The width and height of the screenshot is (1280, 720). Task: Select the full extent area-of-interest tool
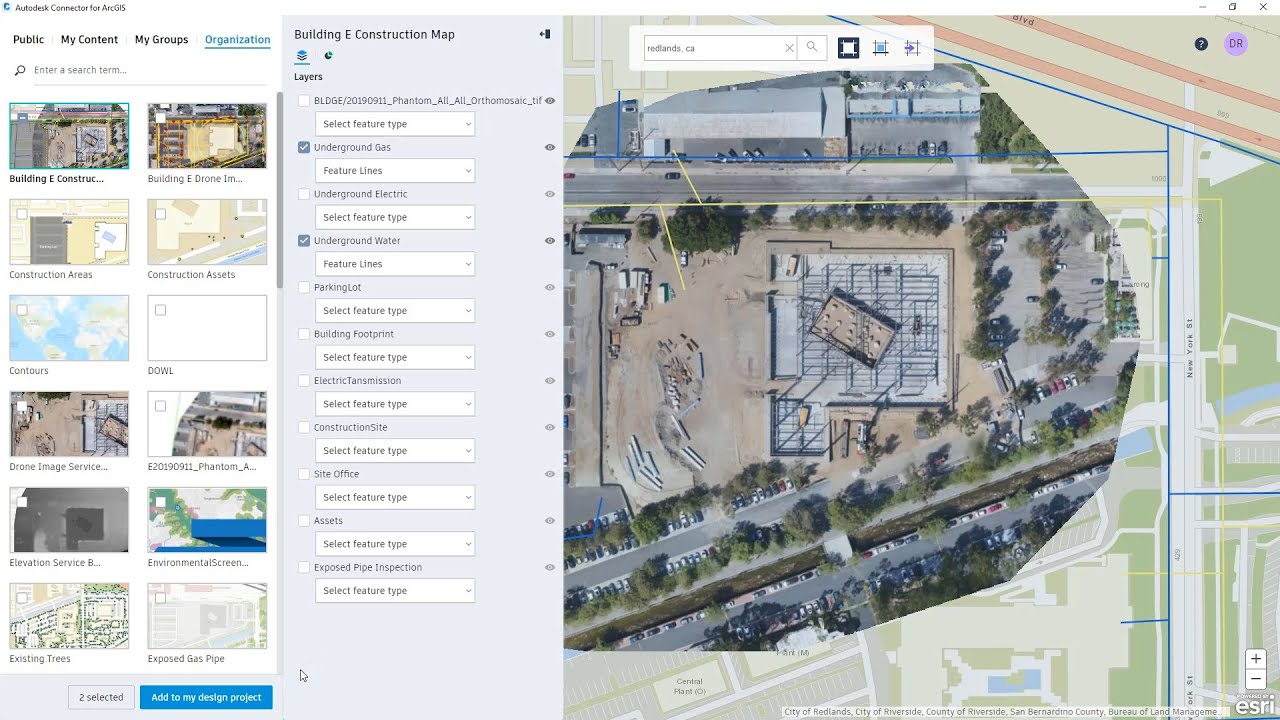tap(848, 48)
